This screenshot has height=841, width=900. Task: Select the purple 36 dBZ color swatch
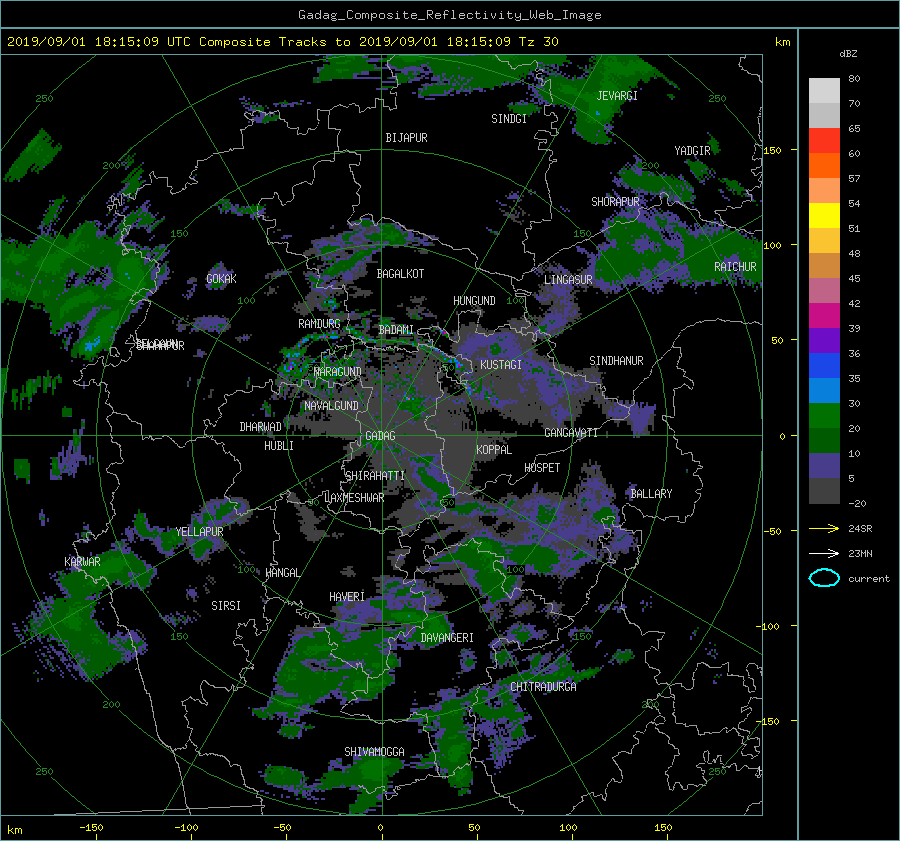pos(824,340)
